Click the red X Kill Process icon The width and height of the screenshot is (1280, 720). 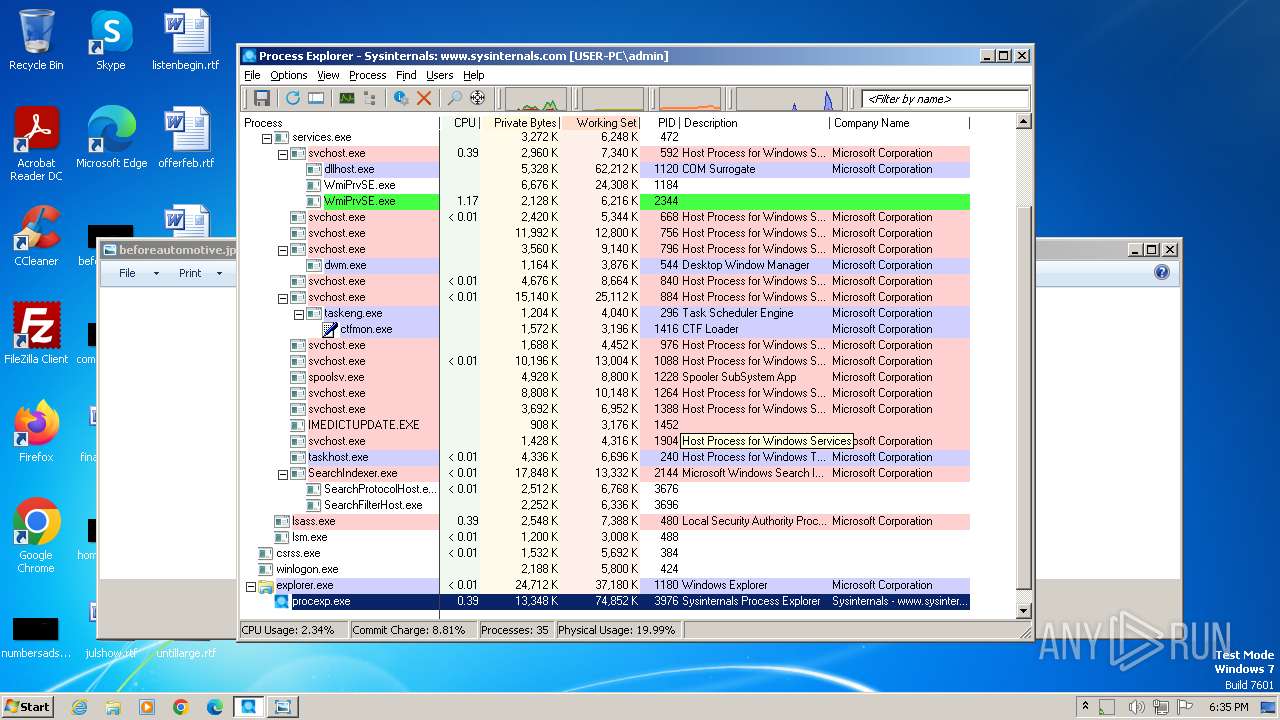424,98
